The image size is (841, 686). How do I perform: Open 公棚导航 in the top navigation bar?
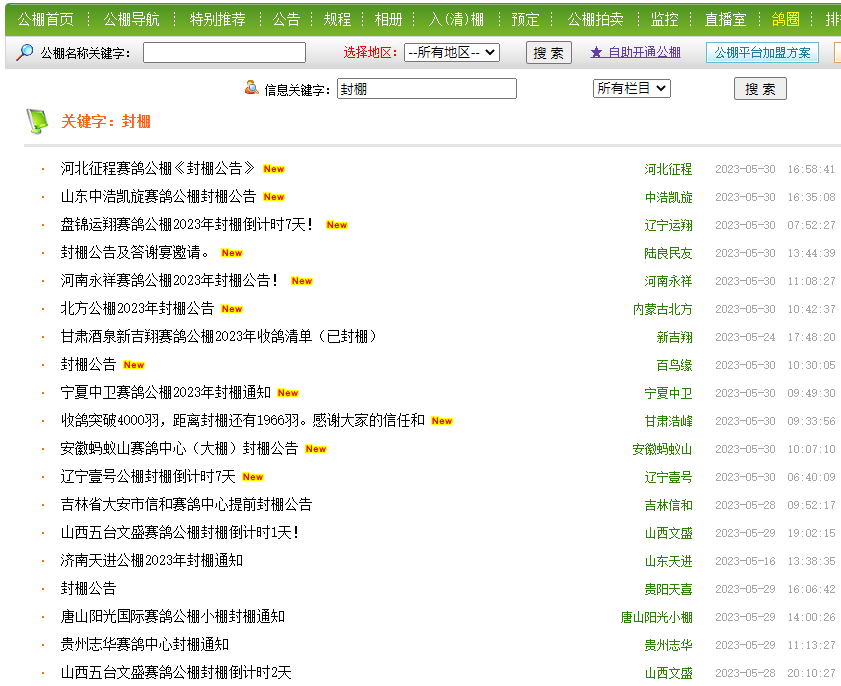(x=132, y=19)
